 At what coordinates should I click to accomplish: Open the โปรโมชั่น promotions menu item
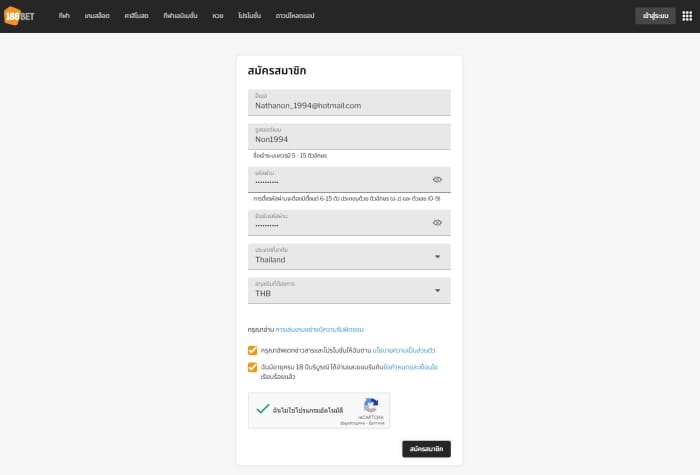click(x=250, y=16)
